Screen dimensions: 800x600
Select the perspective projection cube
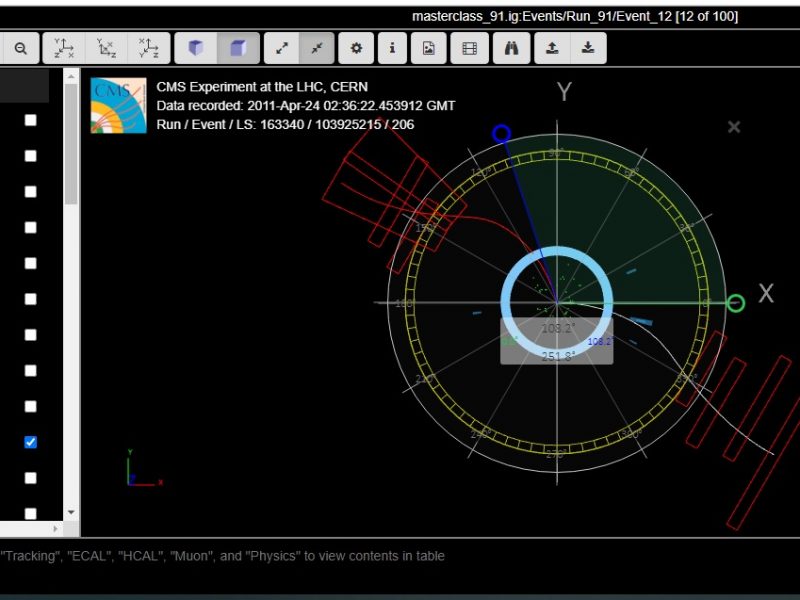point(196,48)
